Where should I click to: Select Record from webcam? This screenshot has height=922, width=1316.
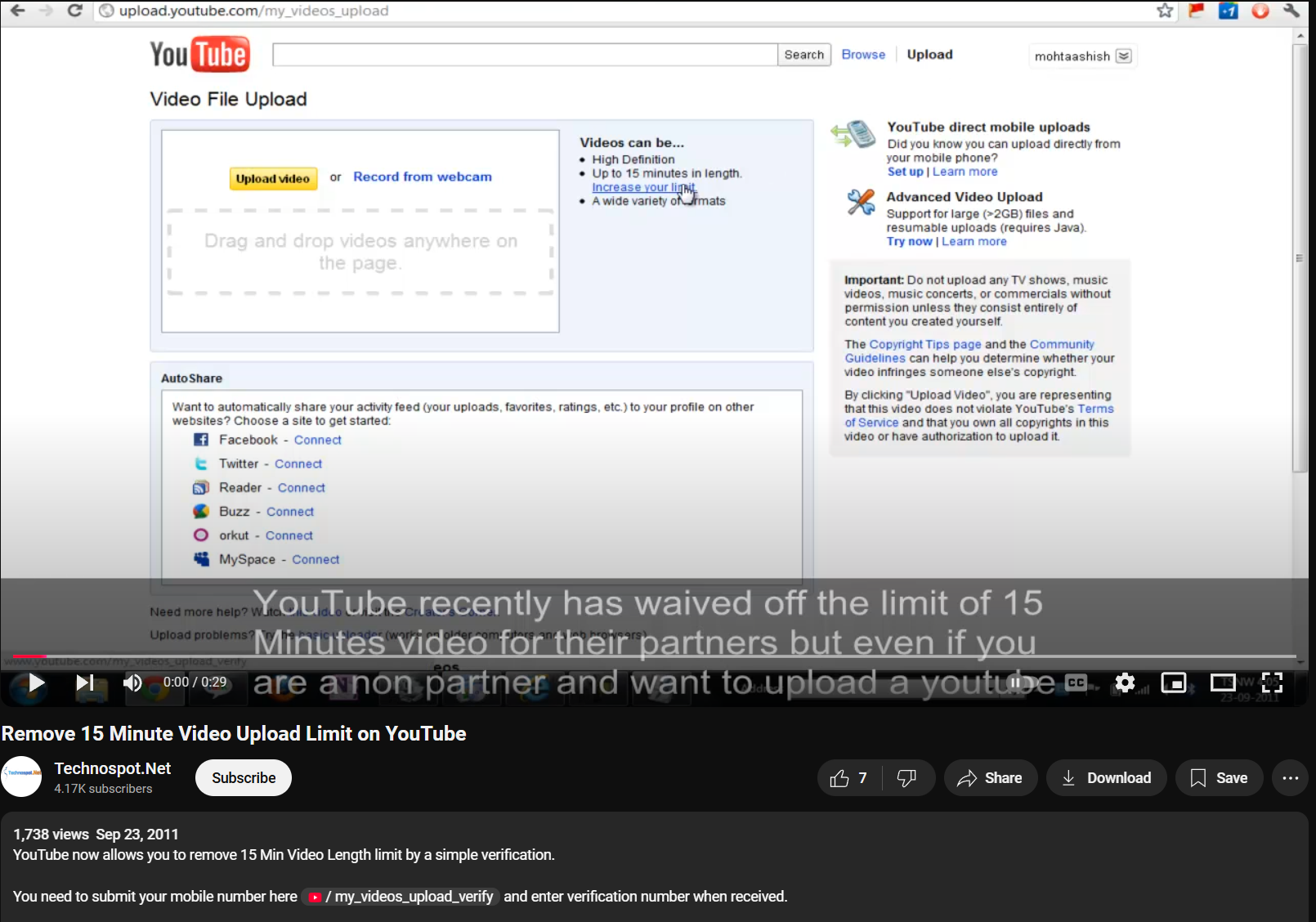pyautogui.click(x=423, y=177)
